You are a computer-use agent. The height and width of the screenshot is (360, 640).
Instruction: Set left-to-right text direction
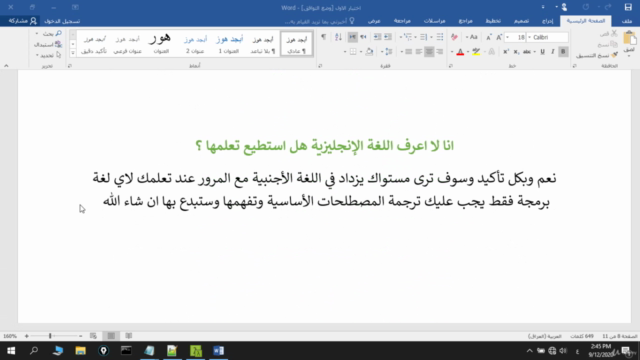point(352,37)
